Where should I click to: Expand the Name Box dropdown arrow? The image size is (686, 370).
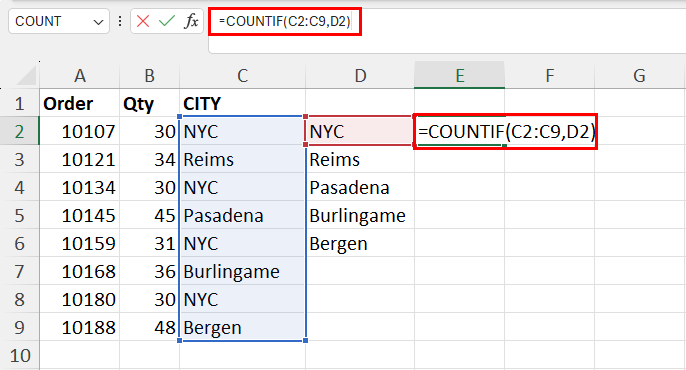[x=98, y=22]
